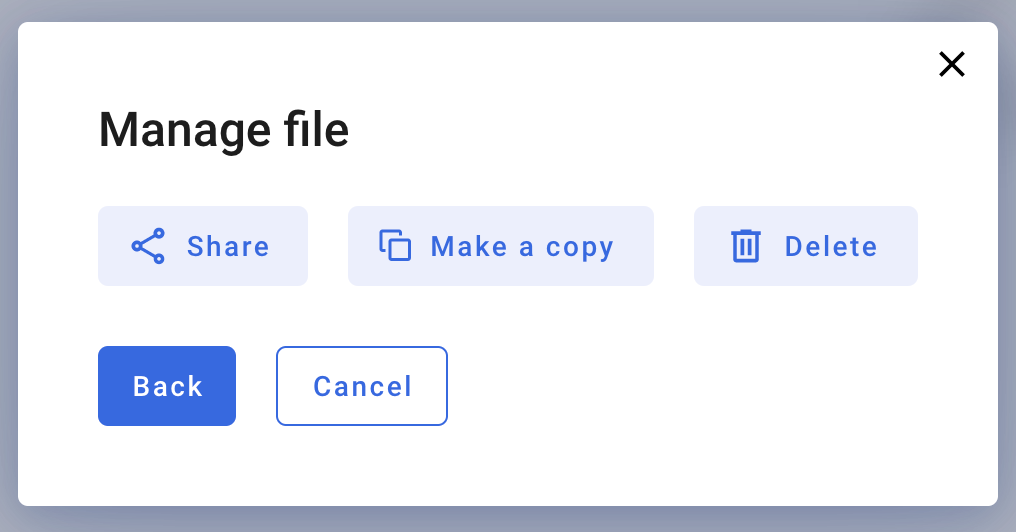
Task: Select the Share option
Action: pos(203,246)
